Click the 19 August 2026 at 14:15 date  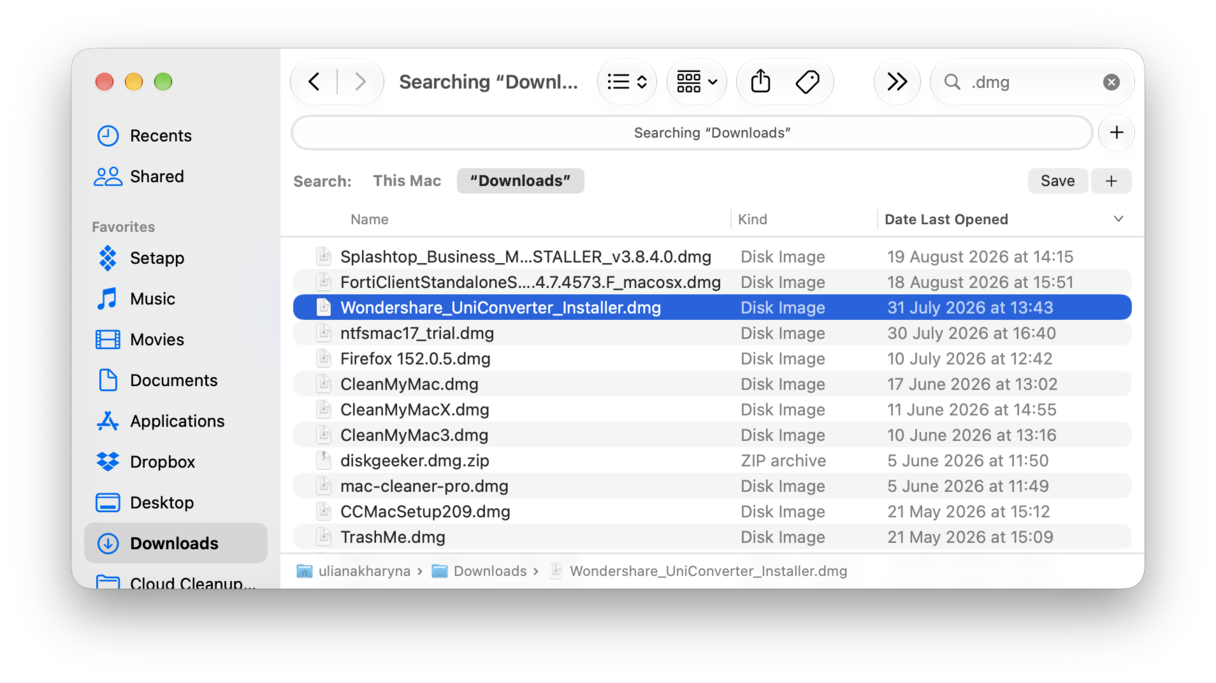(980, 257)
